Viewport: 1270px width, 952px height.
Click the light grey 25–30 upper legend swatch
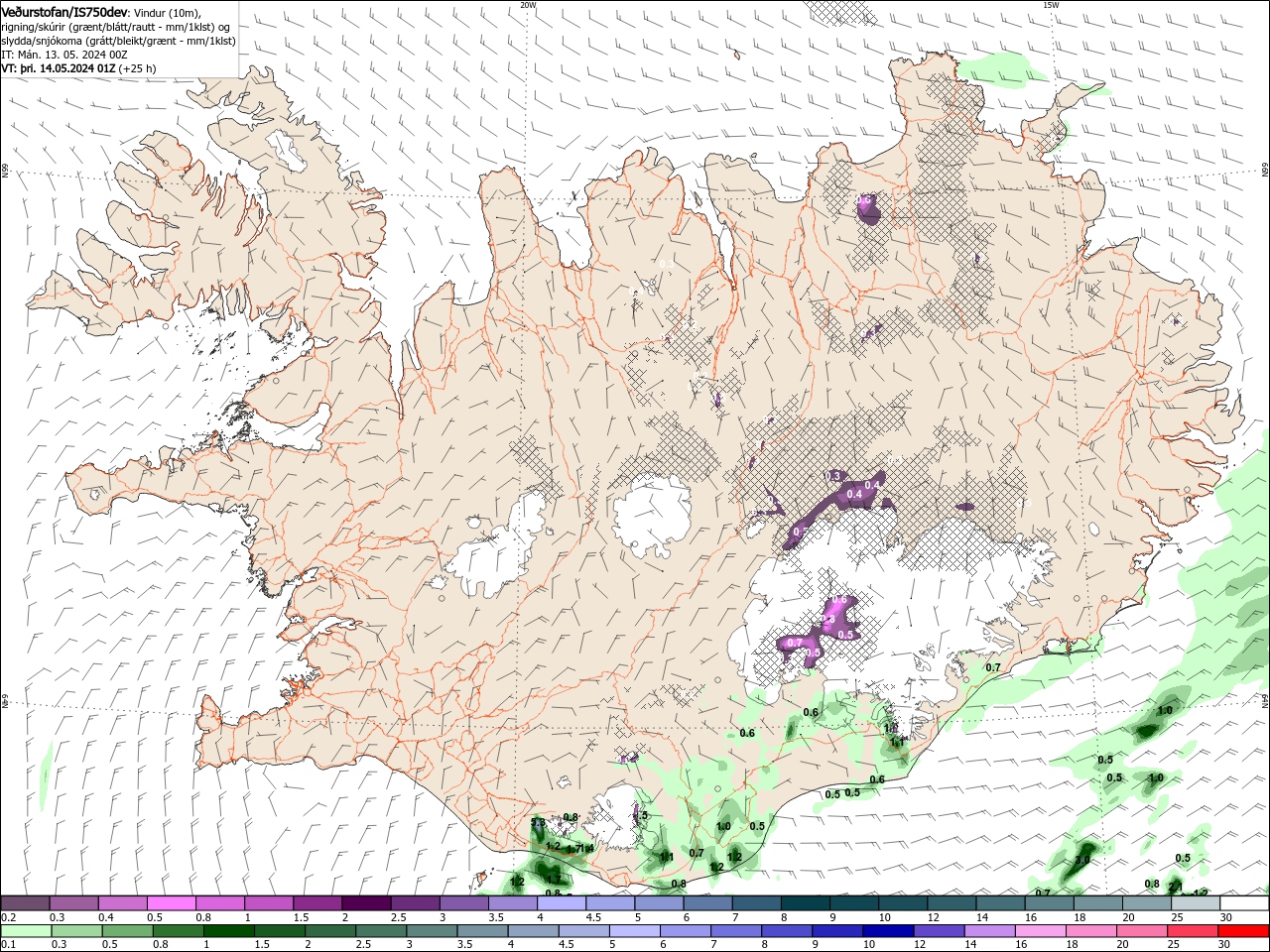(x=1194, y=903)
